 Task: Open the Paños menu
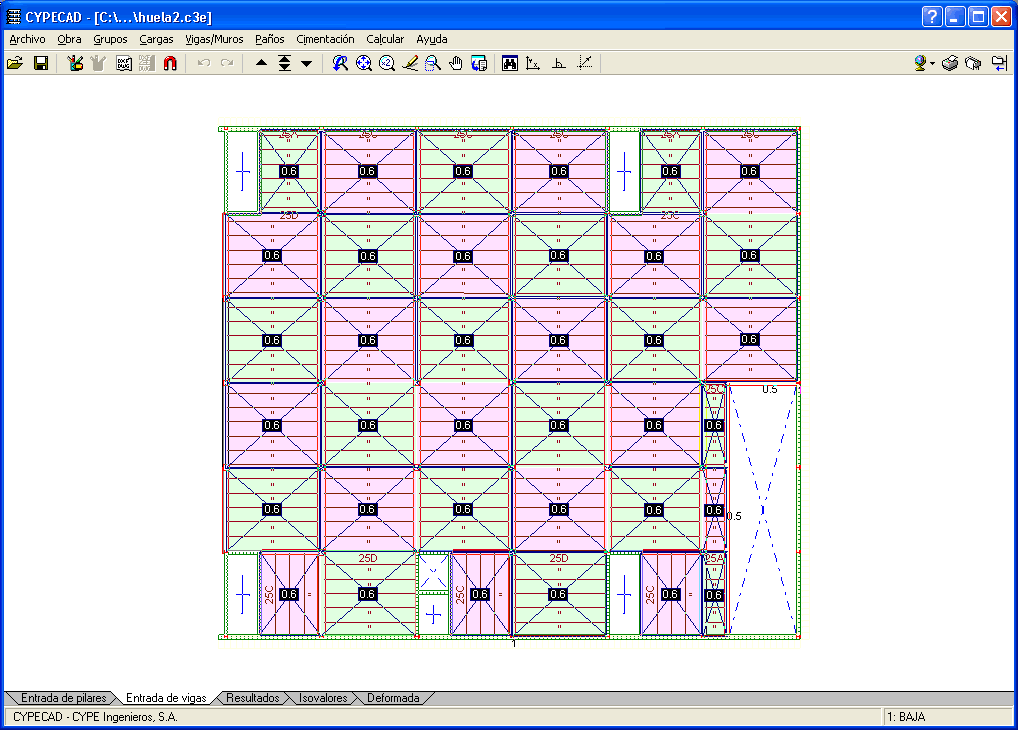[269, 39]
